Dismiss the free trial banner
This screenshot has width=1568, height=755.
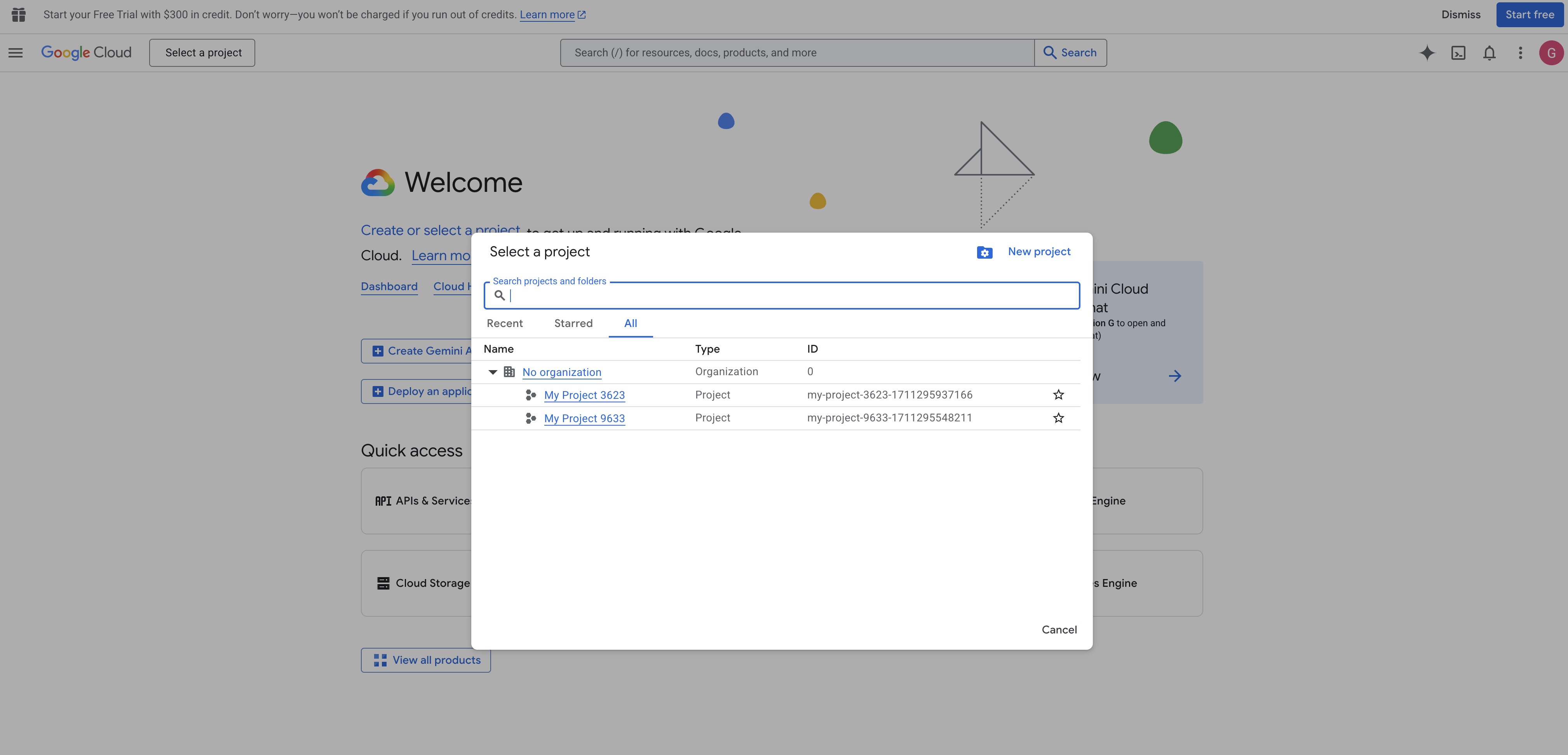tap(1460, 15)
